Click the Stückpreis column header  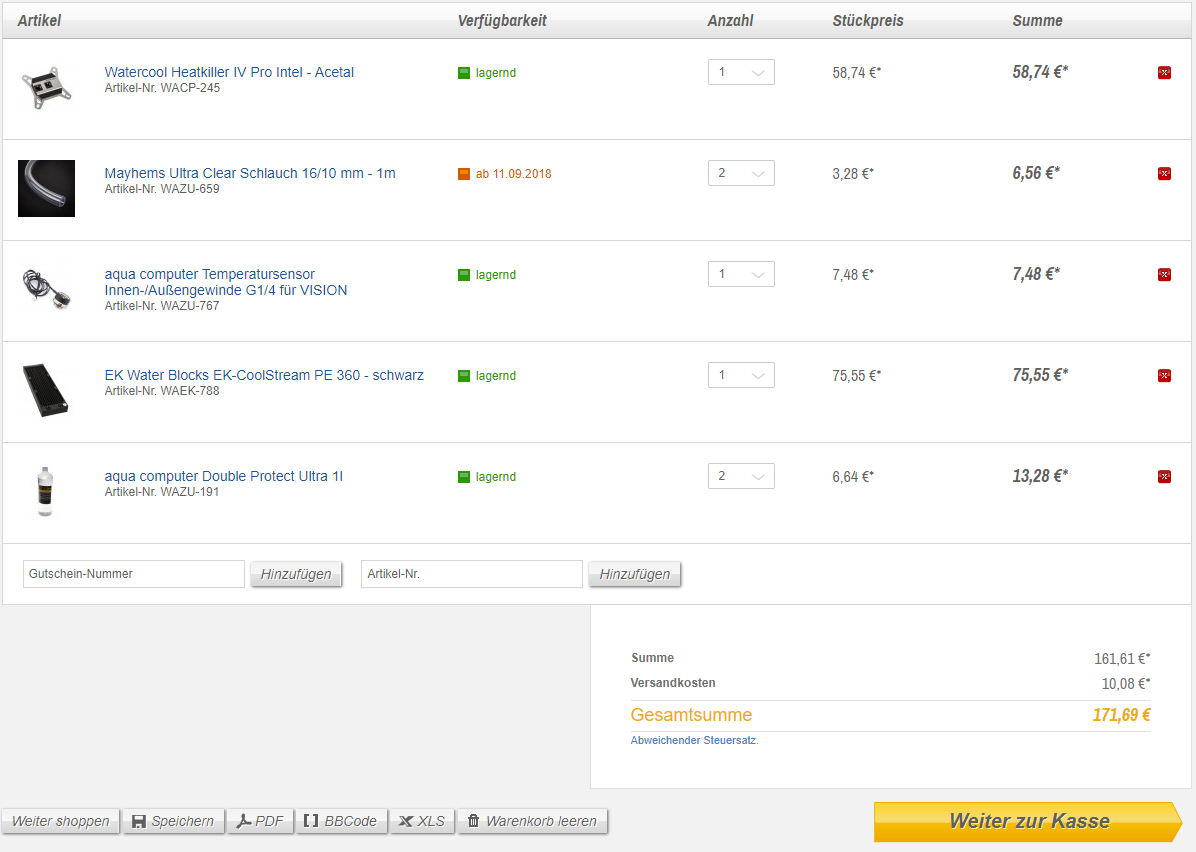pos(868,21)
